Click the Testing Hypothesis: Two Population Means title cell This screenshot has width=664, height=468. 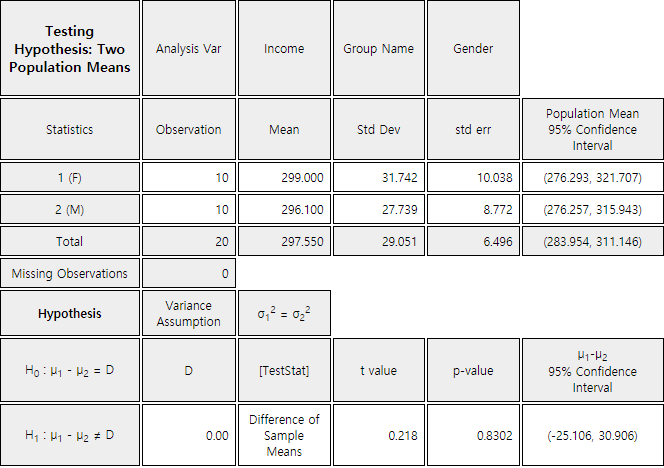(70, 48)
